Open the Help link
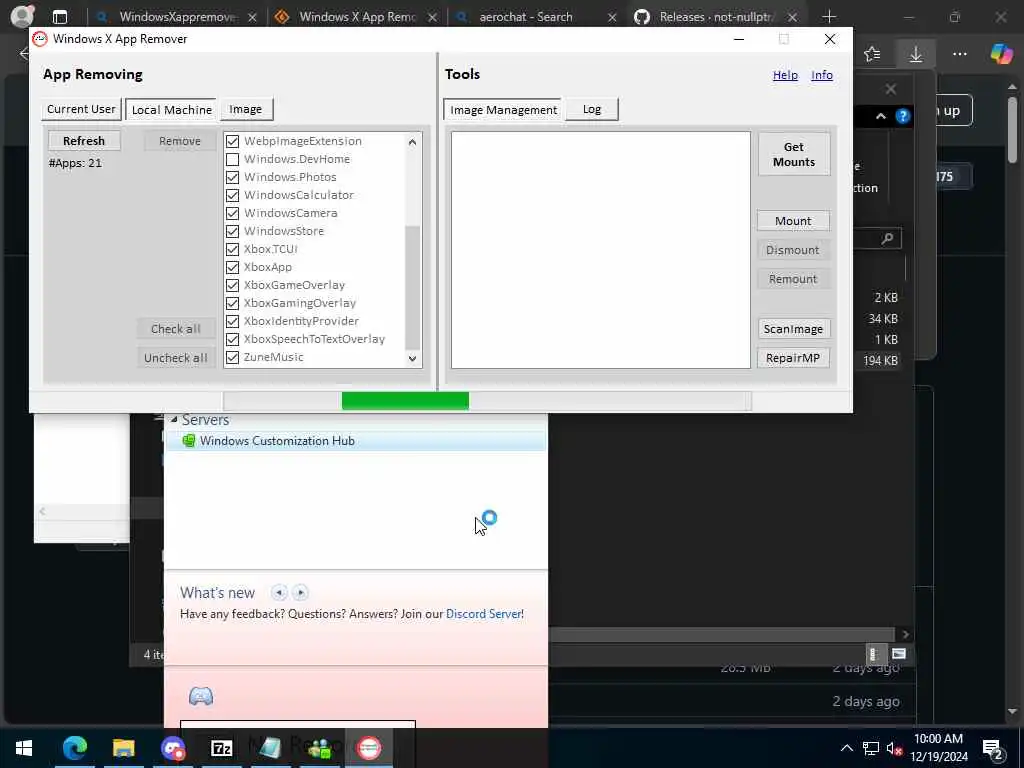 tap(785, 75)
